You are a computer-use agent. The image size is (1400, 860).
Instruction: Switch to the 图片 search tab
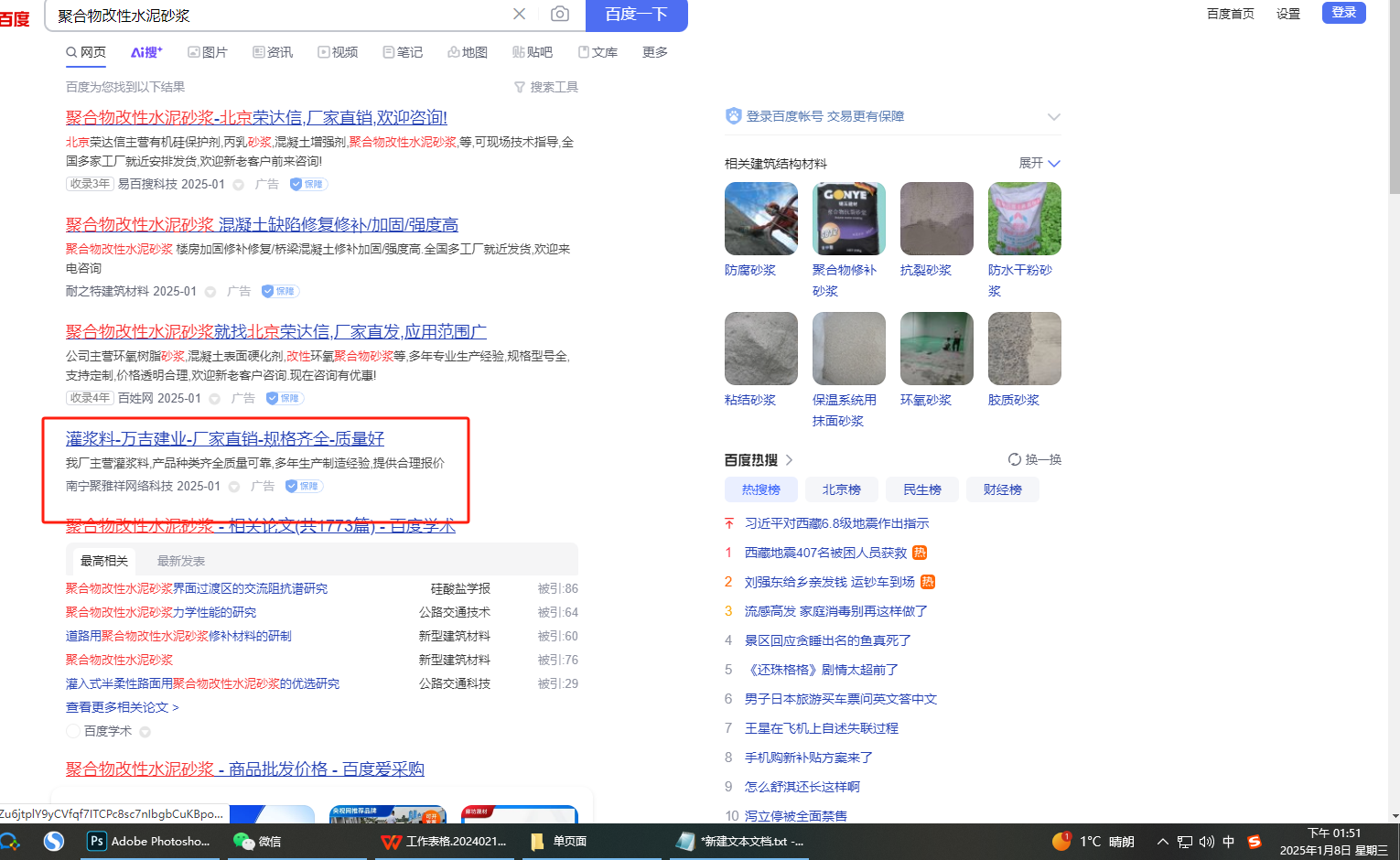208,52
